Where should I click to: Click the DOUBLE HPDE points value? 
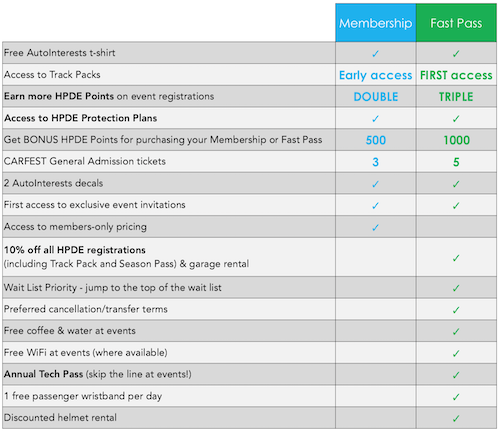click(x=376, y=97)
